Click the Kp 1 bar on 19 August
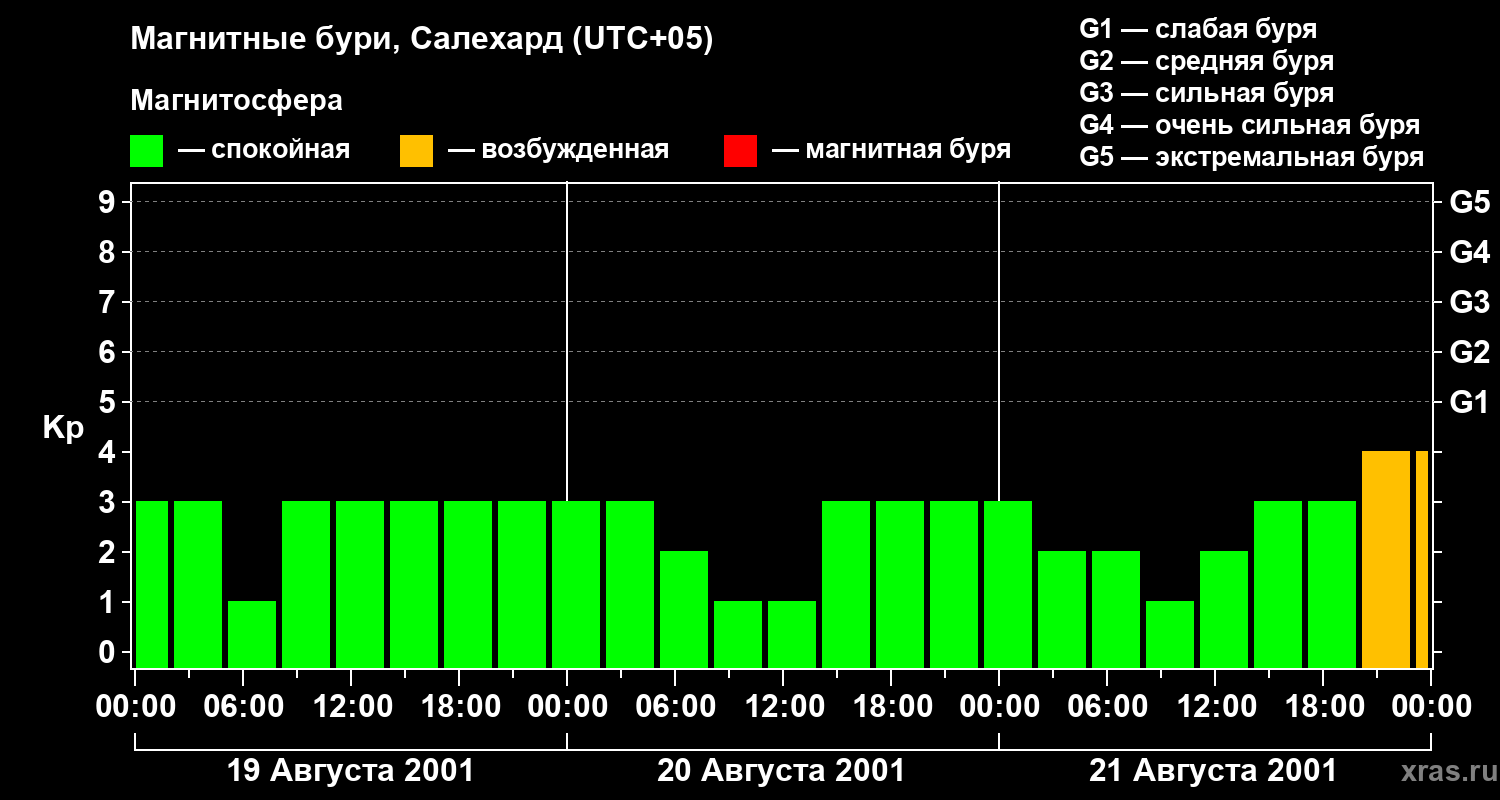The width and height of the screenshot is (1500, 800). [252, 634]
